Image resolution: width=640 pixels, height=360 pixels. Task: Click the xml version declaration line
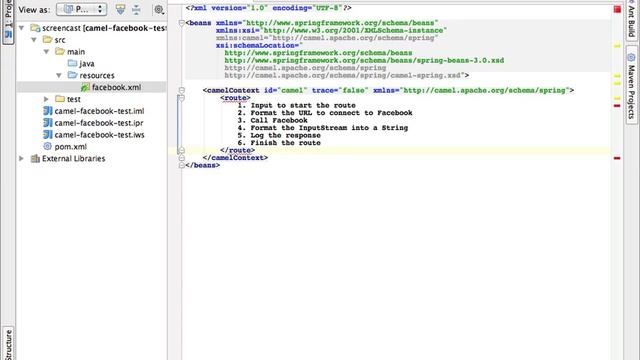pos(269,8)
